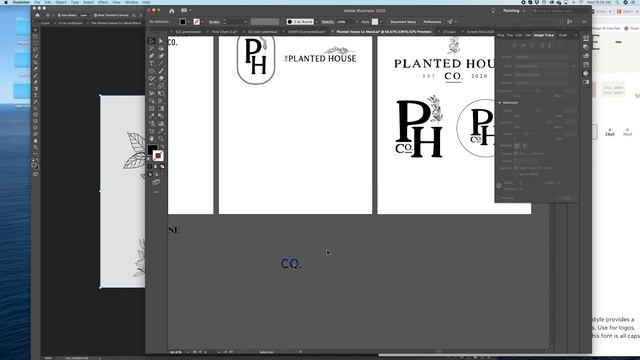The image size is (640, 360).
Task: Open the Mode dropdown in Image Trace
Action: point(541,75)
